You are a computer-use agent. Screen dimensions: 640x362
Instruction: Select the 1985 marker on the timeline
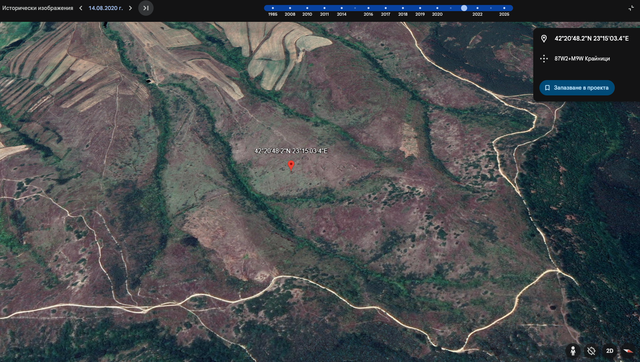point(273,8)
